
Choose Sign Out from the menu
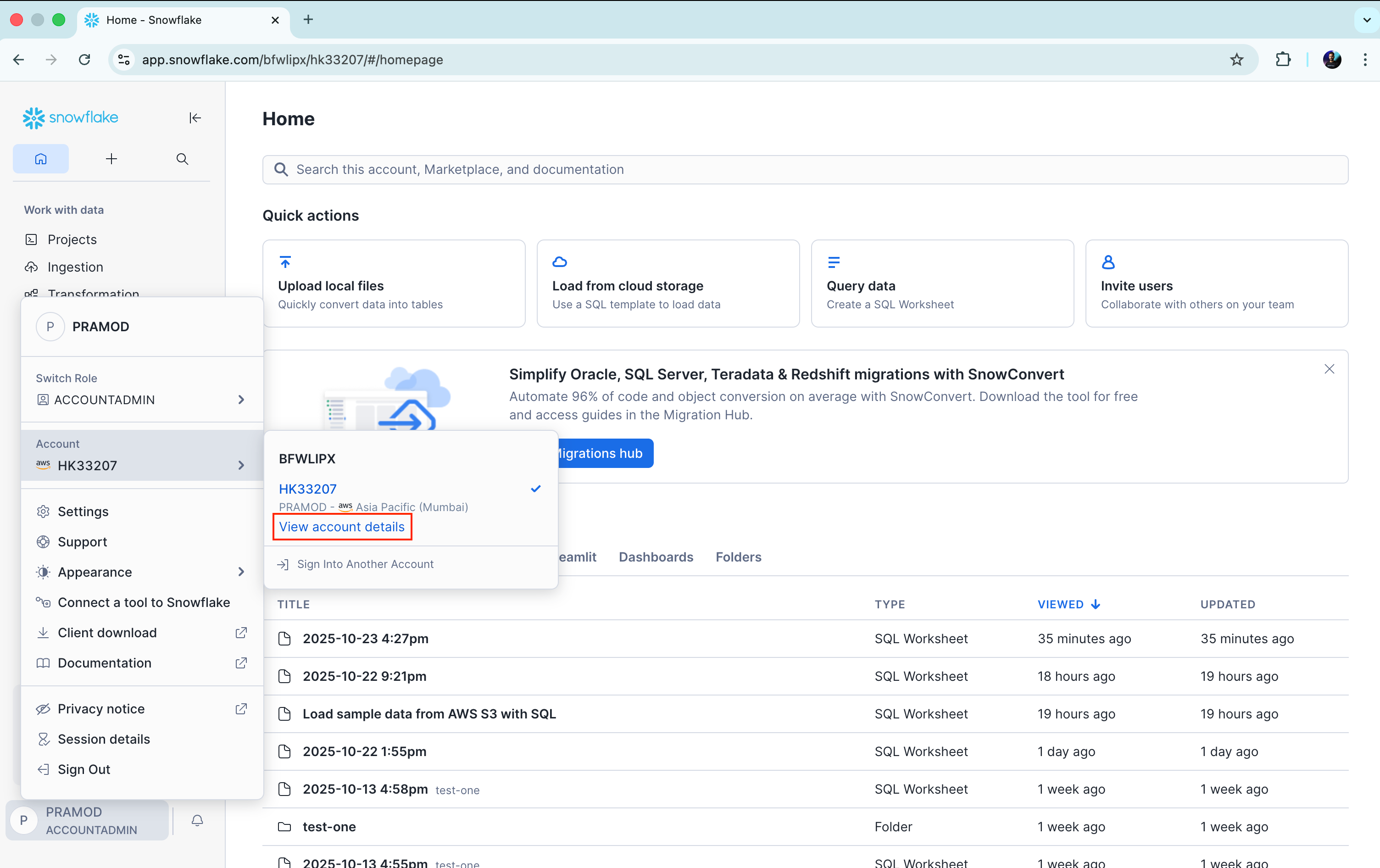click(x=142, y=769)
